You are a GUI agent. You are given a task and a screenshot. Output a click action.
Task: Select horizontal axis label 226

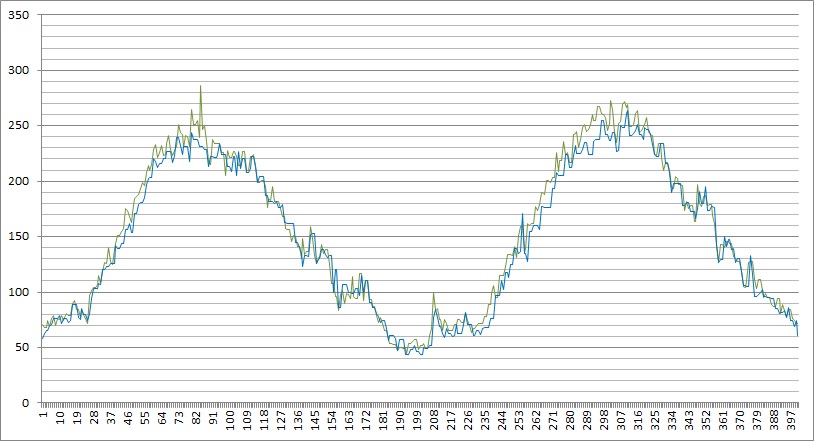tap(468, 421)
